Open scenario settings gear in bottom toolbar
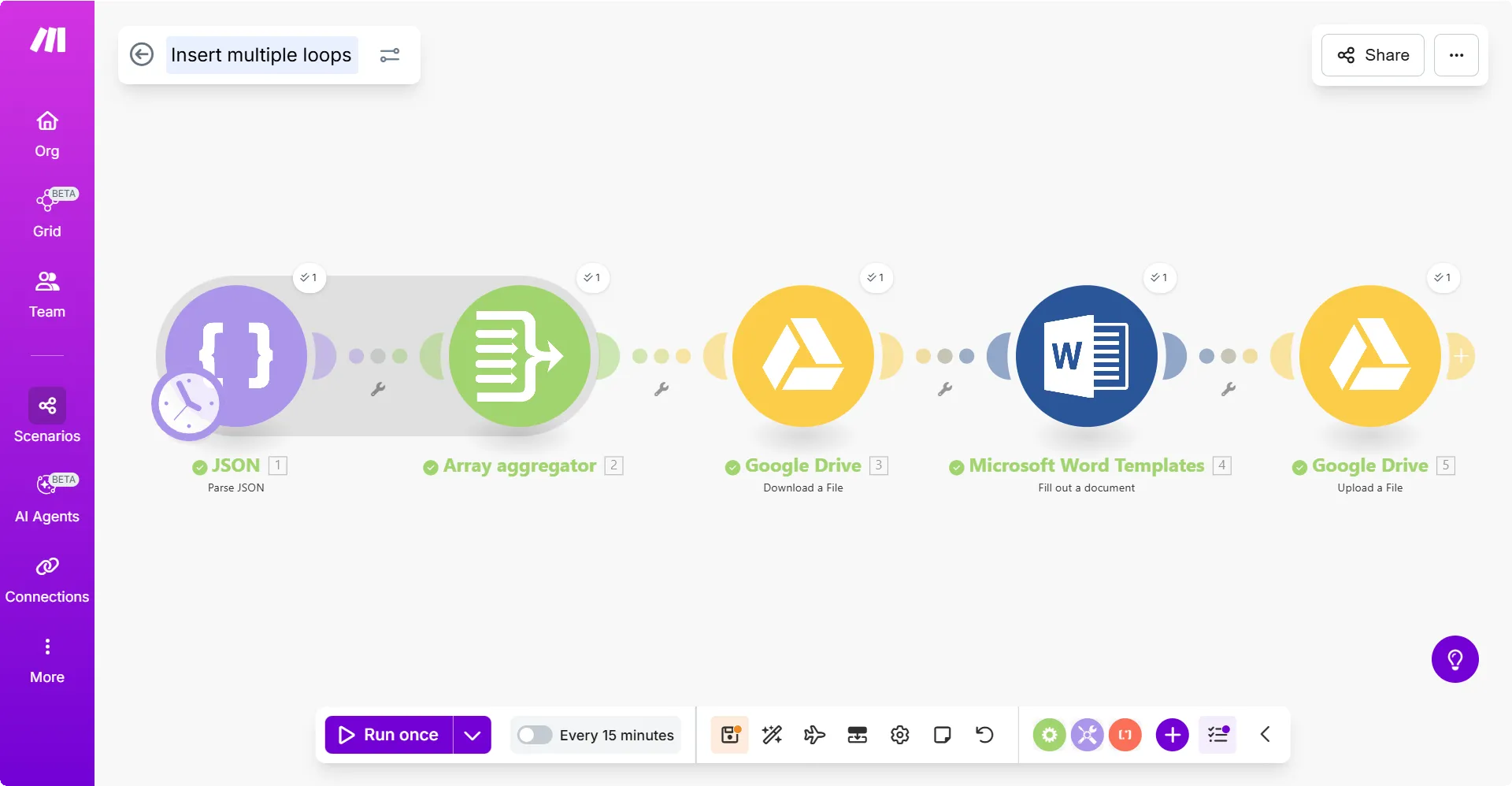This screenshot has width=1512, height=786. (x=900, y=735)
